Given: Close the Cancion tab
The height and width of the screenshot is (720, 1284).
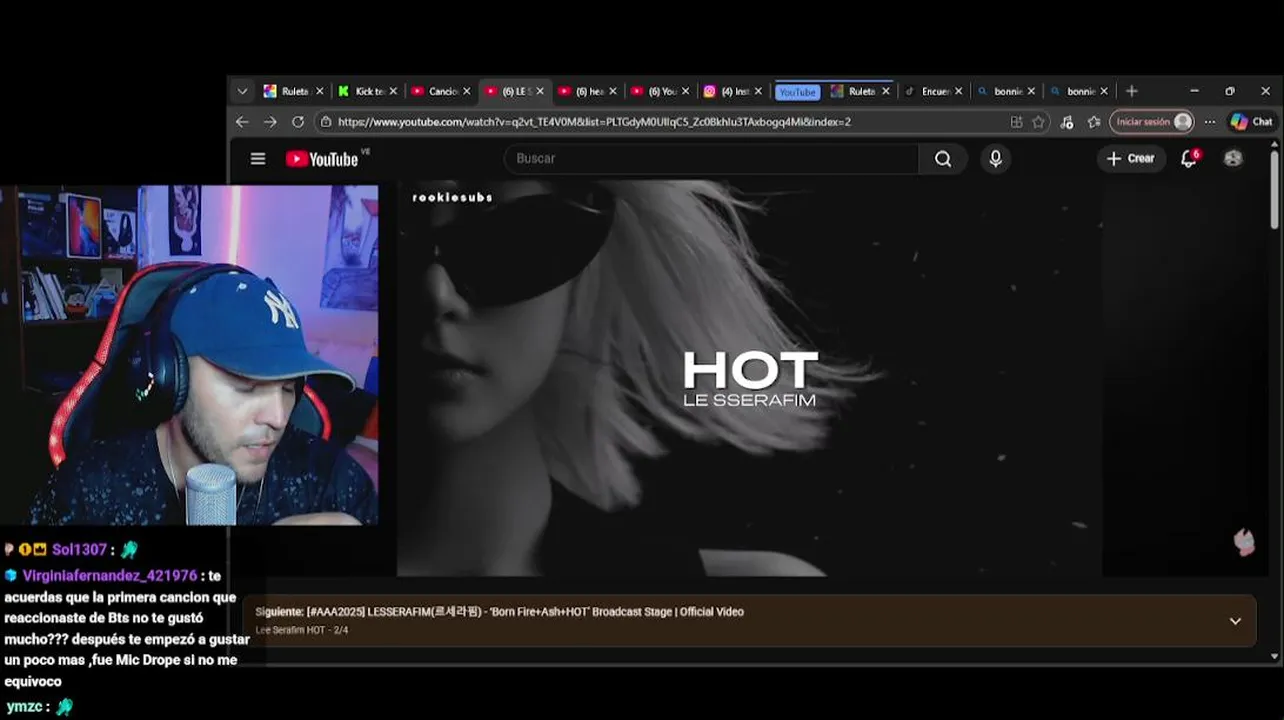Looking at the screenshot, I should click(x=466, y=91).
